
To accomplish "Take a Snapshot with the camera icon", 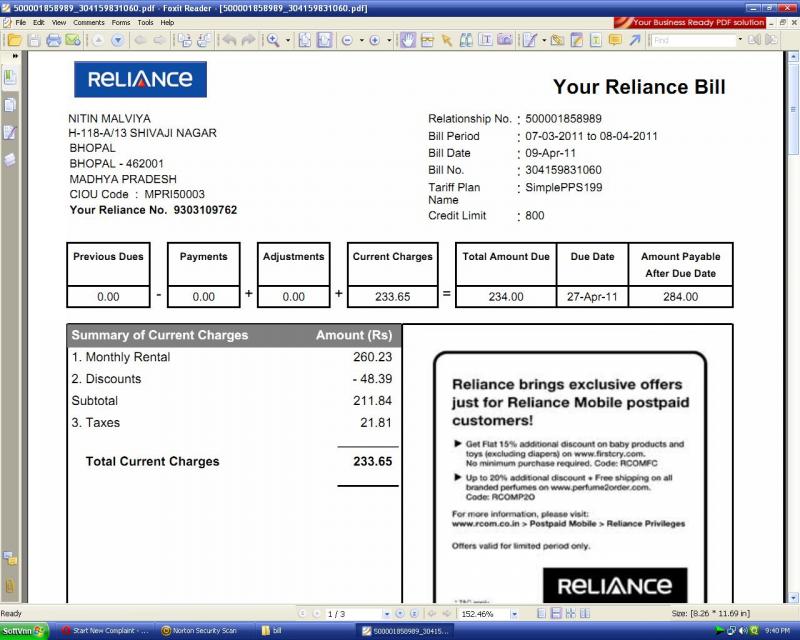I will 505,40.
